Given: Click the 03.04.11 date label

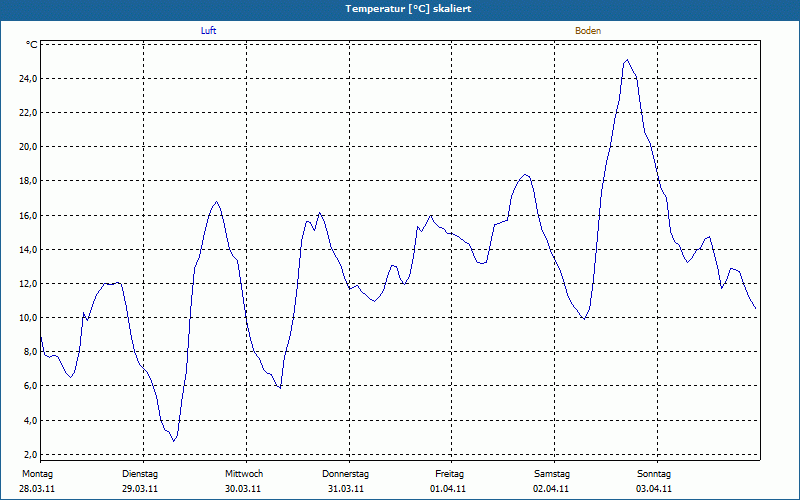Looking at the screenshot, I should click(654, 489).
